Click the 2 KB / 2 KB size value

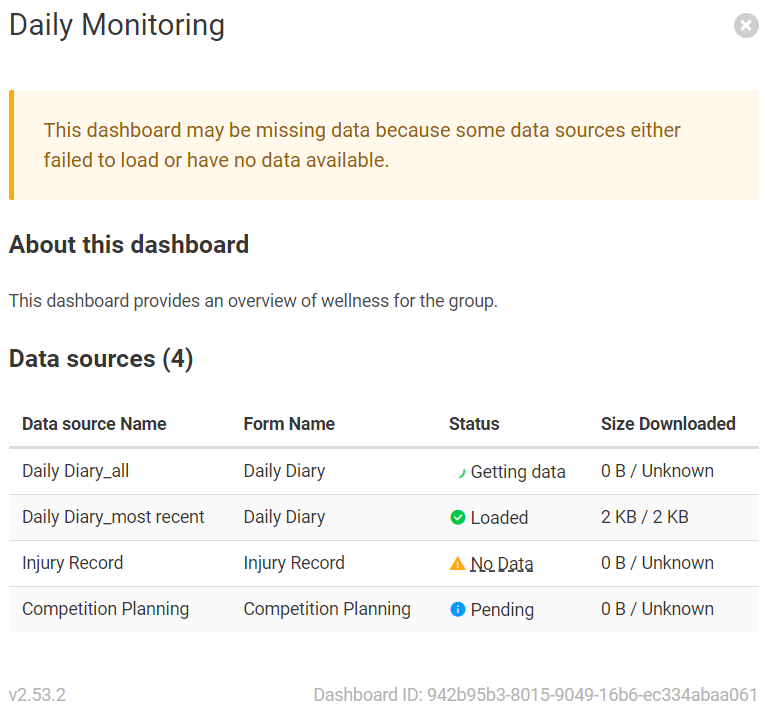[644, 517]
